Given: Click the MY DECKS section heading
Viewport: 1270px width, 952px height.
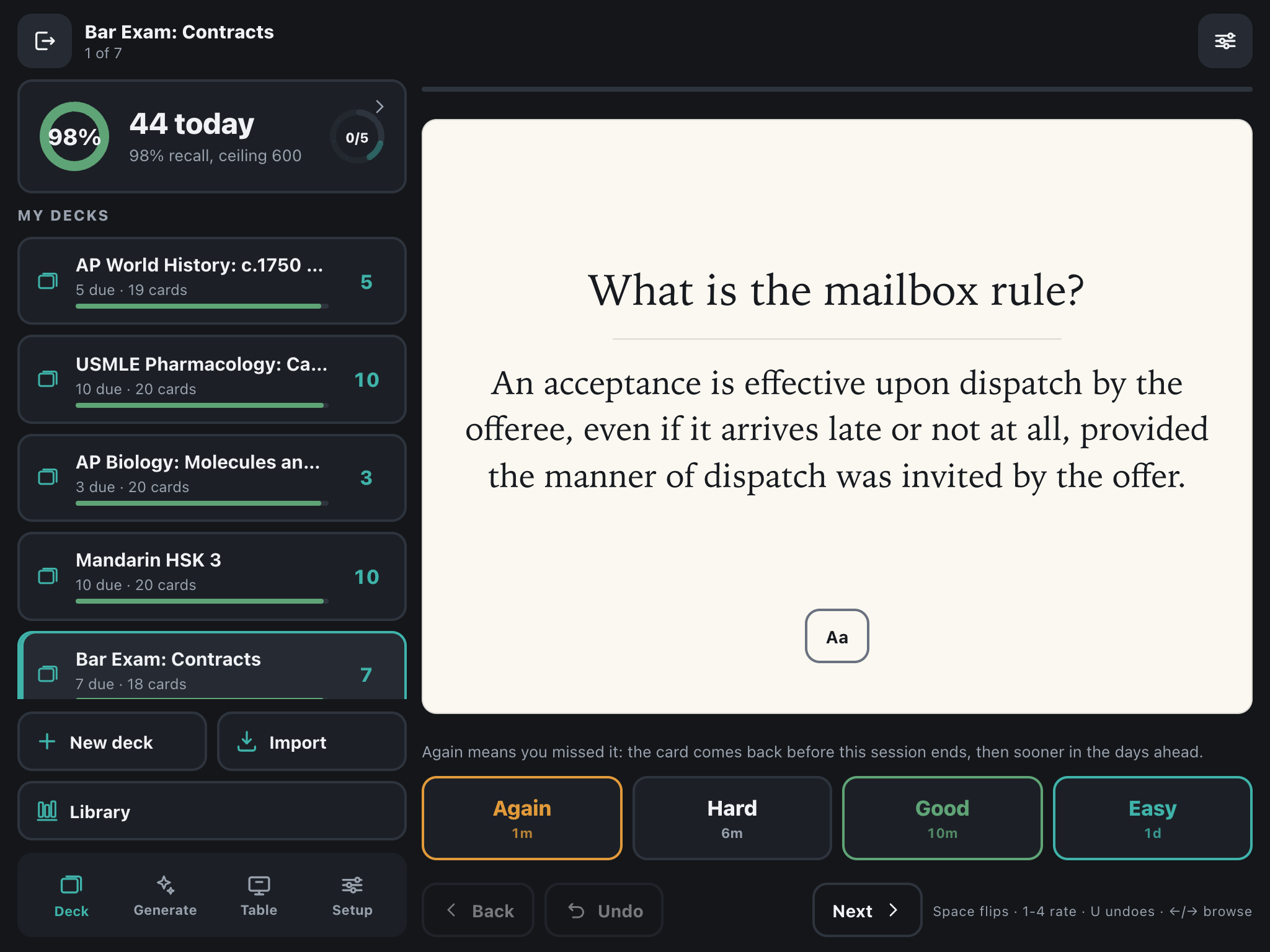Looking at the screenshot, I should click(63, 216).
